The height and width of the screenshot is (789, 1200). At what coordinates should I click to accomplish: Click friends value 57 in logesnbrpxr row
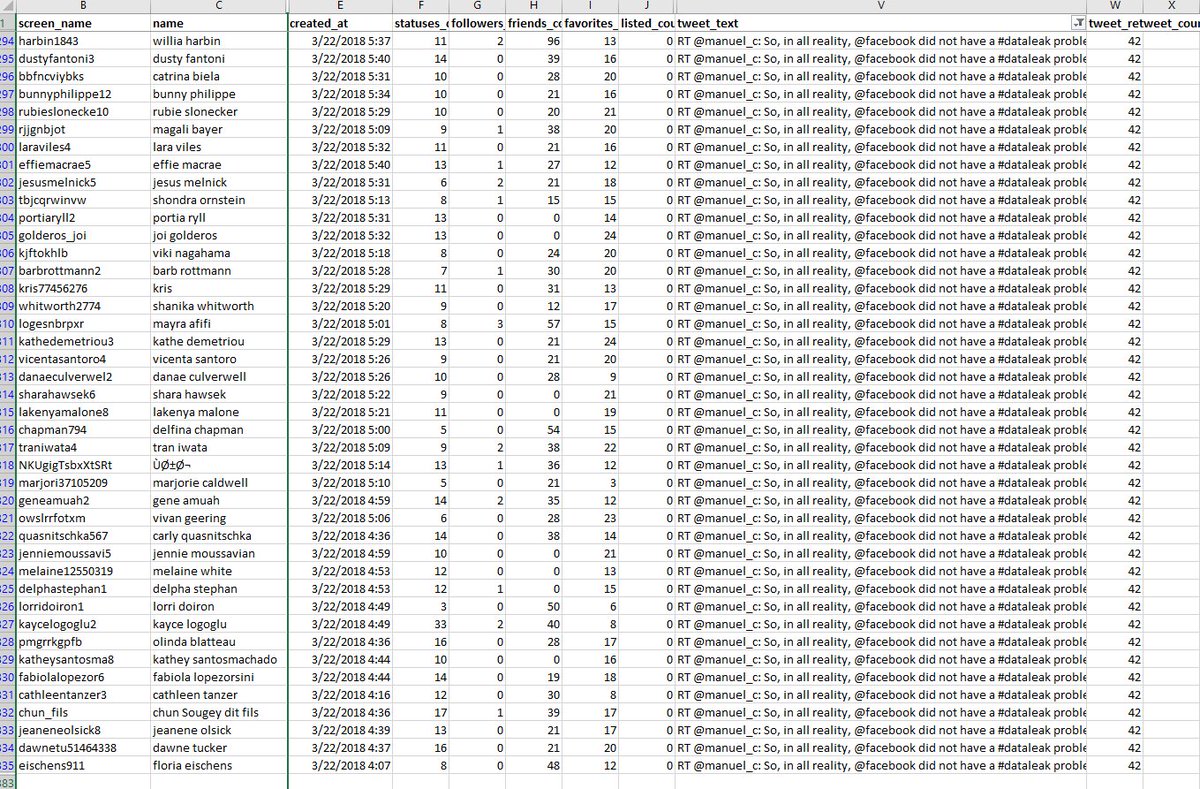pos(534,323)
